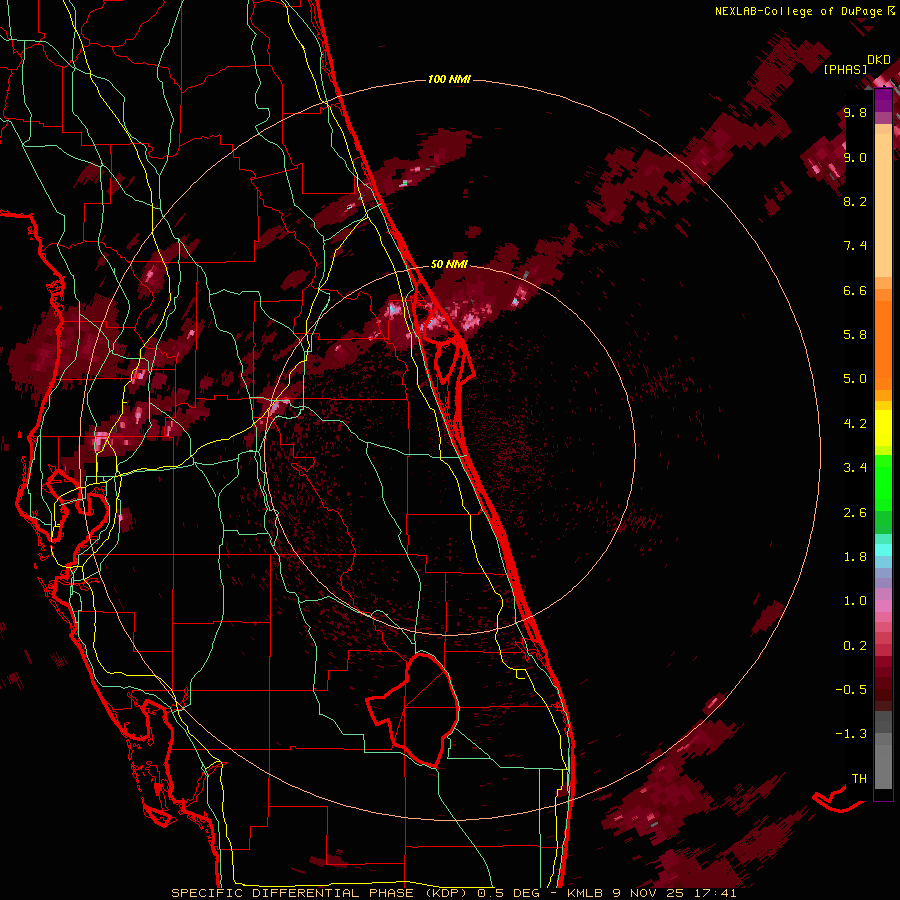Click the 7.4 value on the color scale

(x=855, y=246)
